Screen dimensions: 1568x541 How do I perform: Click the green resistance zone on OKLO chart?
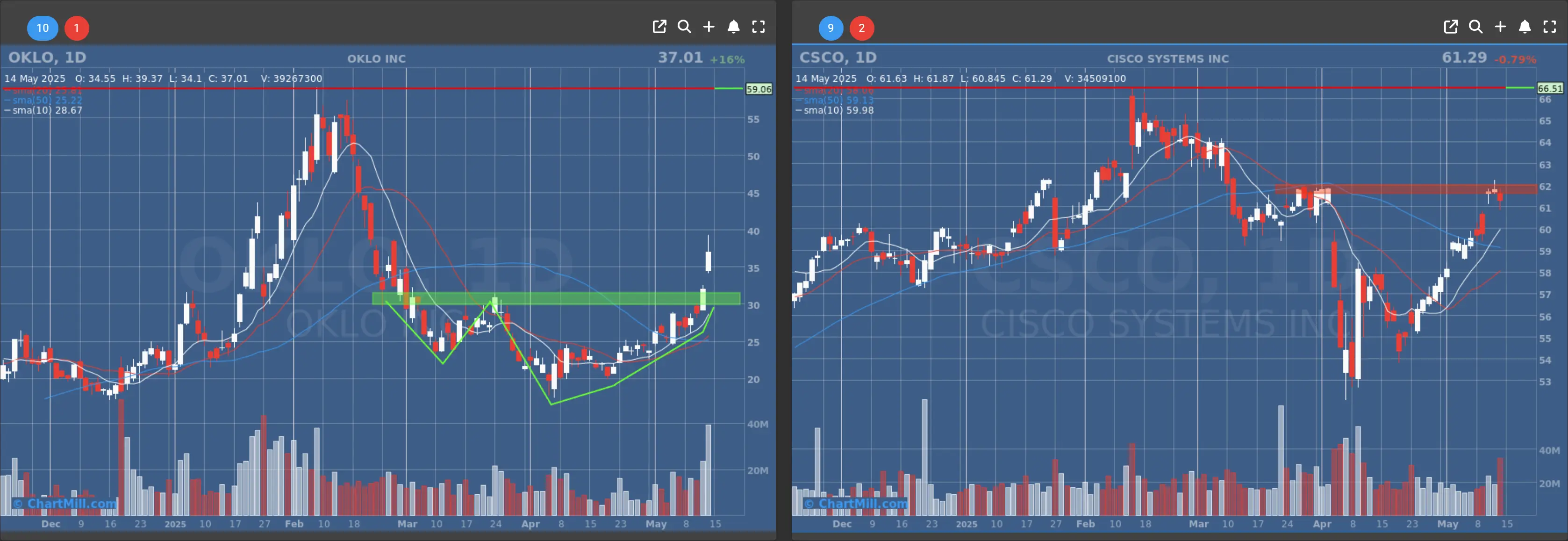click(x=556, y=298)
